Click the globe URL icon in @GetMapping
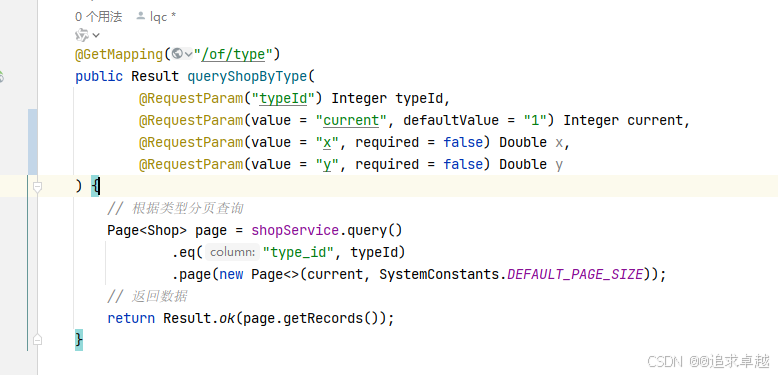778x375 pixels. 178,54
